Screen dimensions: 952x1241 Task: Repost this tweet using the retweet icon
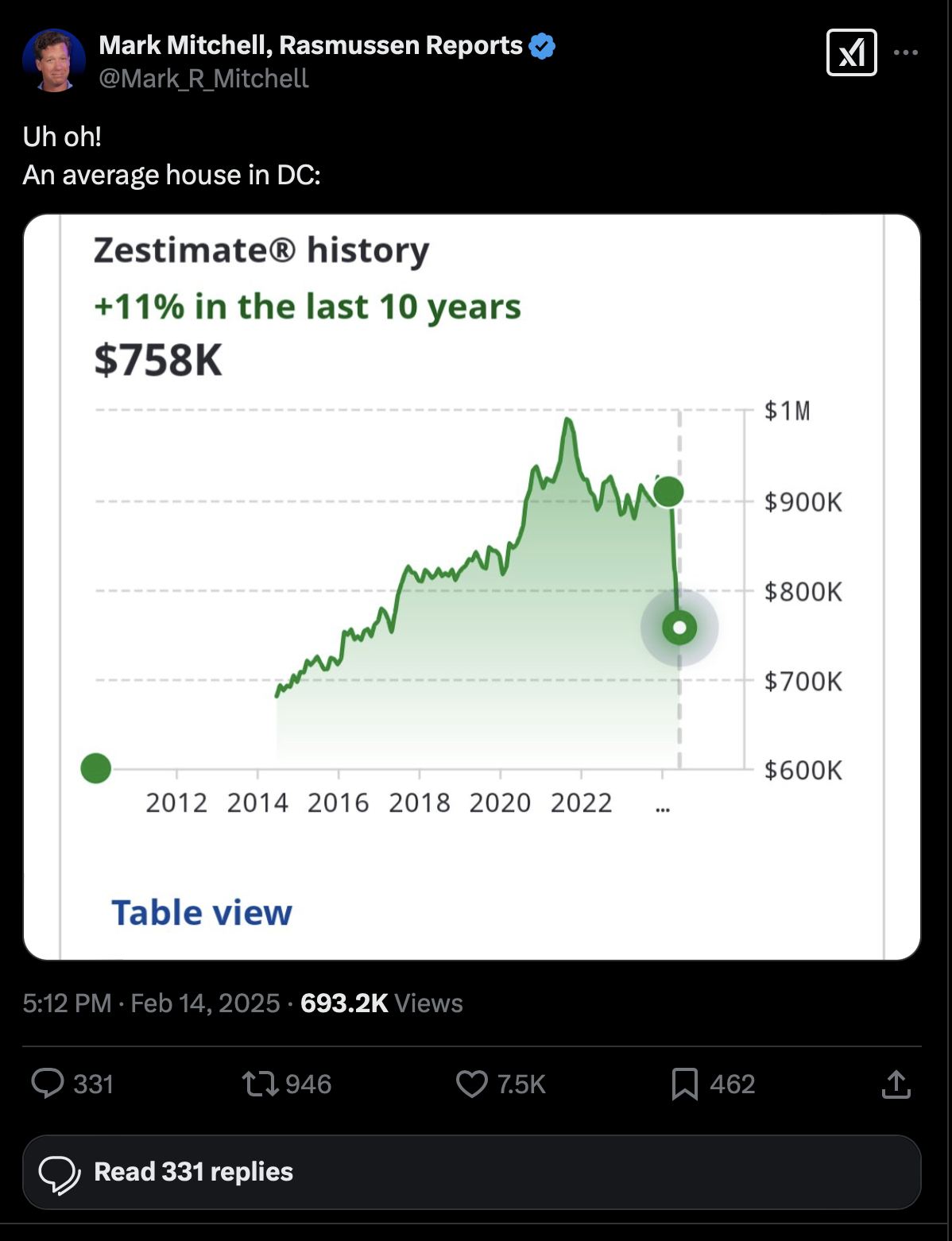[x=260, y=1084]
